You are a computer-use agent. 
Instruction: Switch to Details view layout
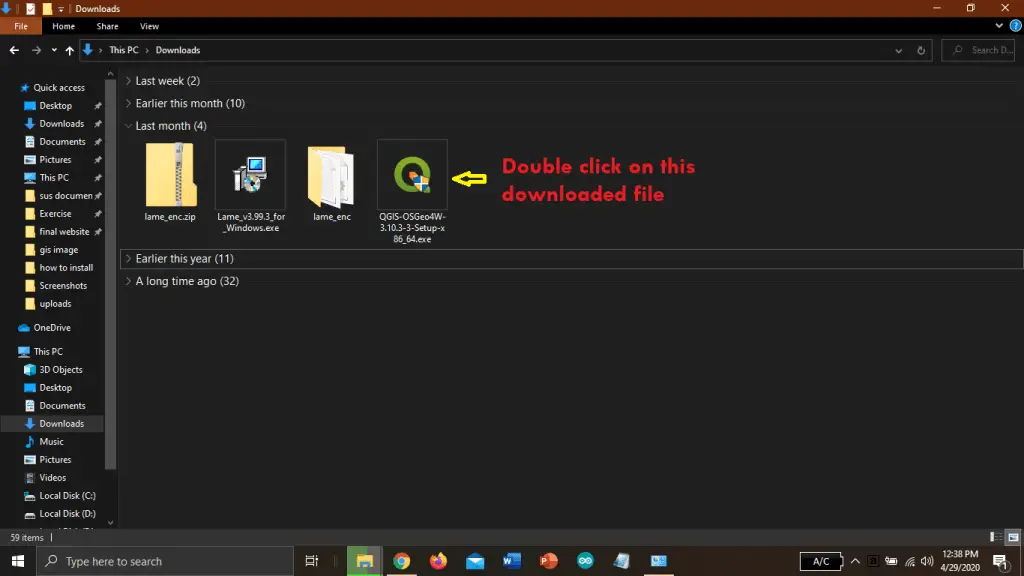pos(996,537)
